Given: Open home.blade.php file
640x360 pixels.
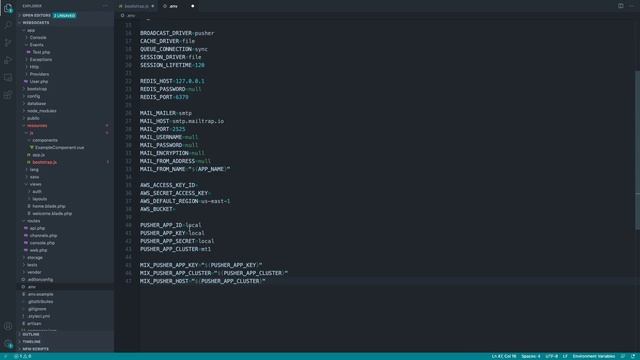Looking at the screenshot, I should coord(64,207).
